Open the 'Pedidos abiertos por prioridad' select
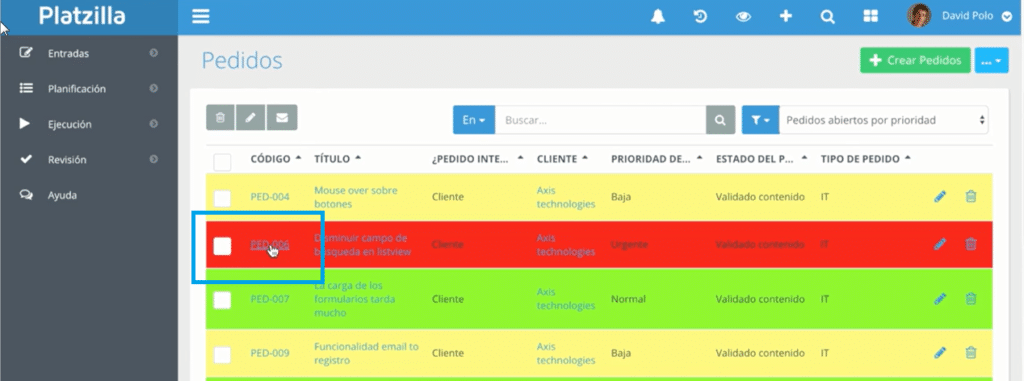The width and height of the screenshot is (1024, 381). pyautogui.click(x=884, y=120)
